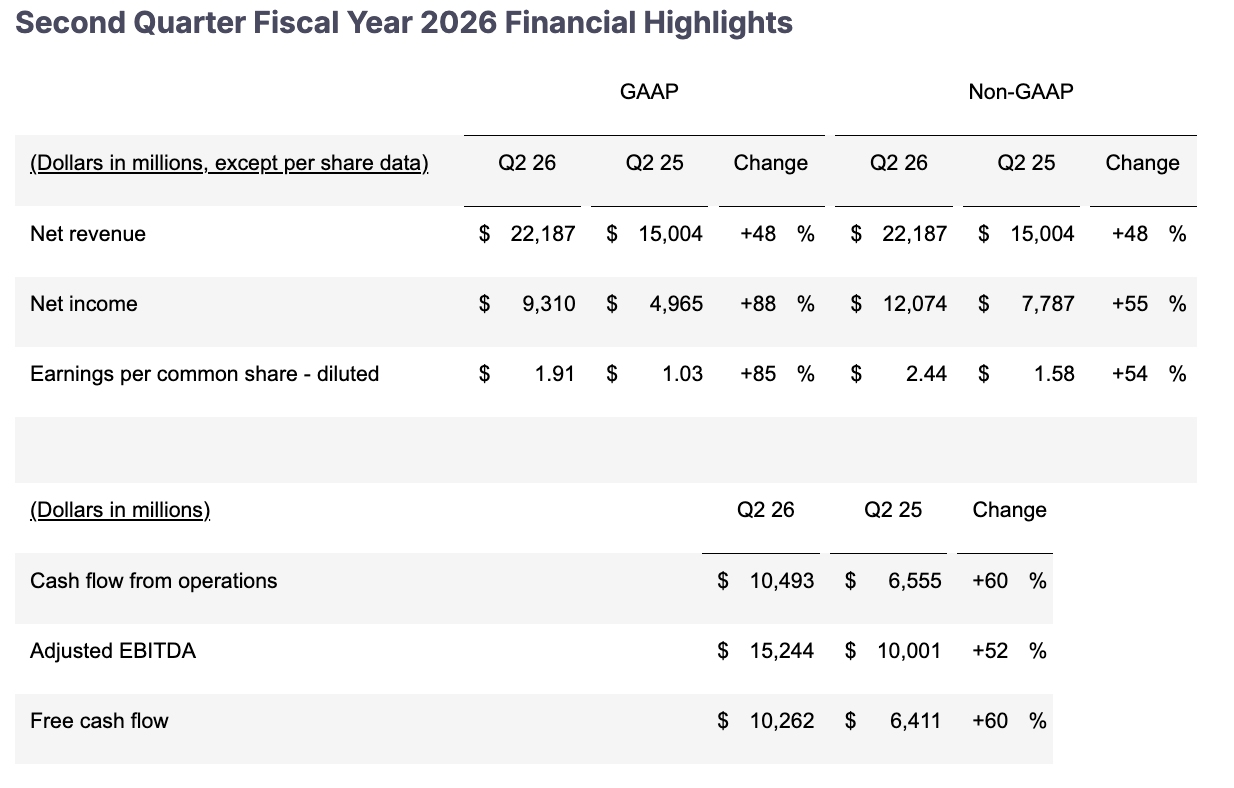1234x788 pixels.
Task: Select prior-year free cash flow 6,411
Action: pyautogui.click(x=915, y=721)
